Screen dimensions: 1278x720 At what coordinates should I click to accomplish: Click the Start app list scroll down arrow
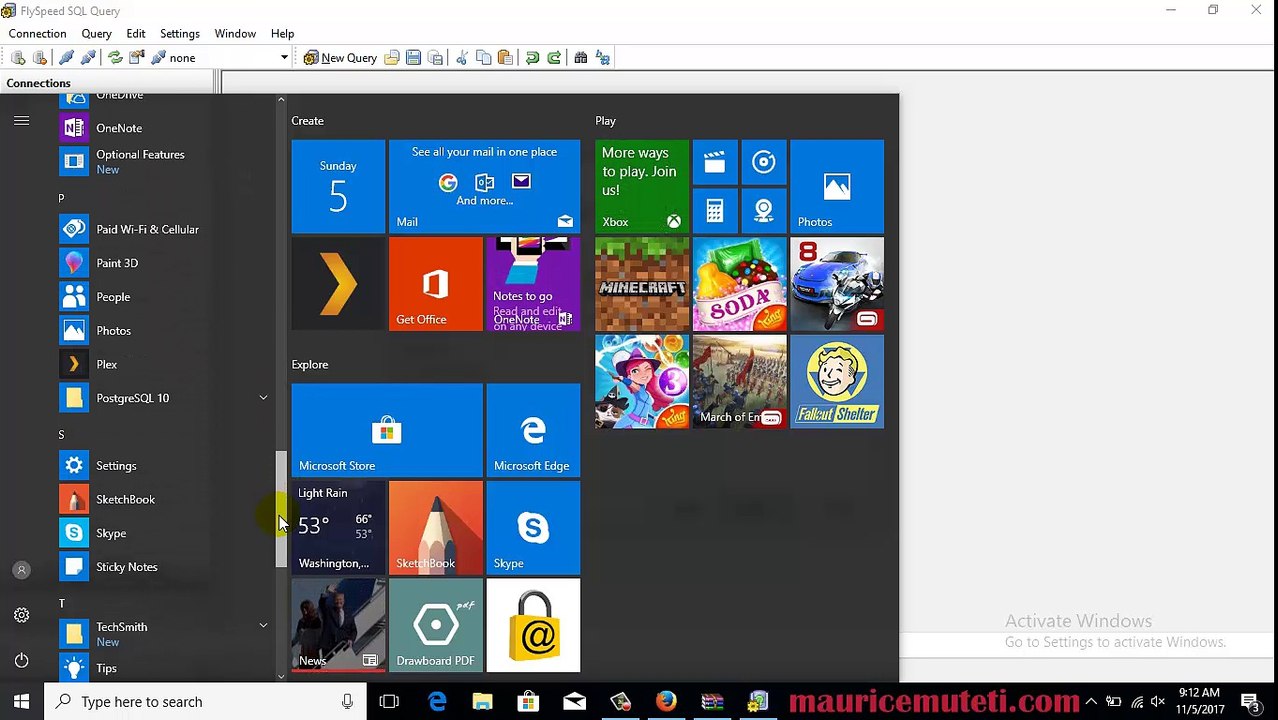(281, 676)
